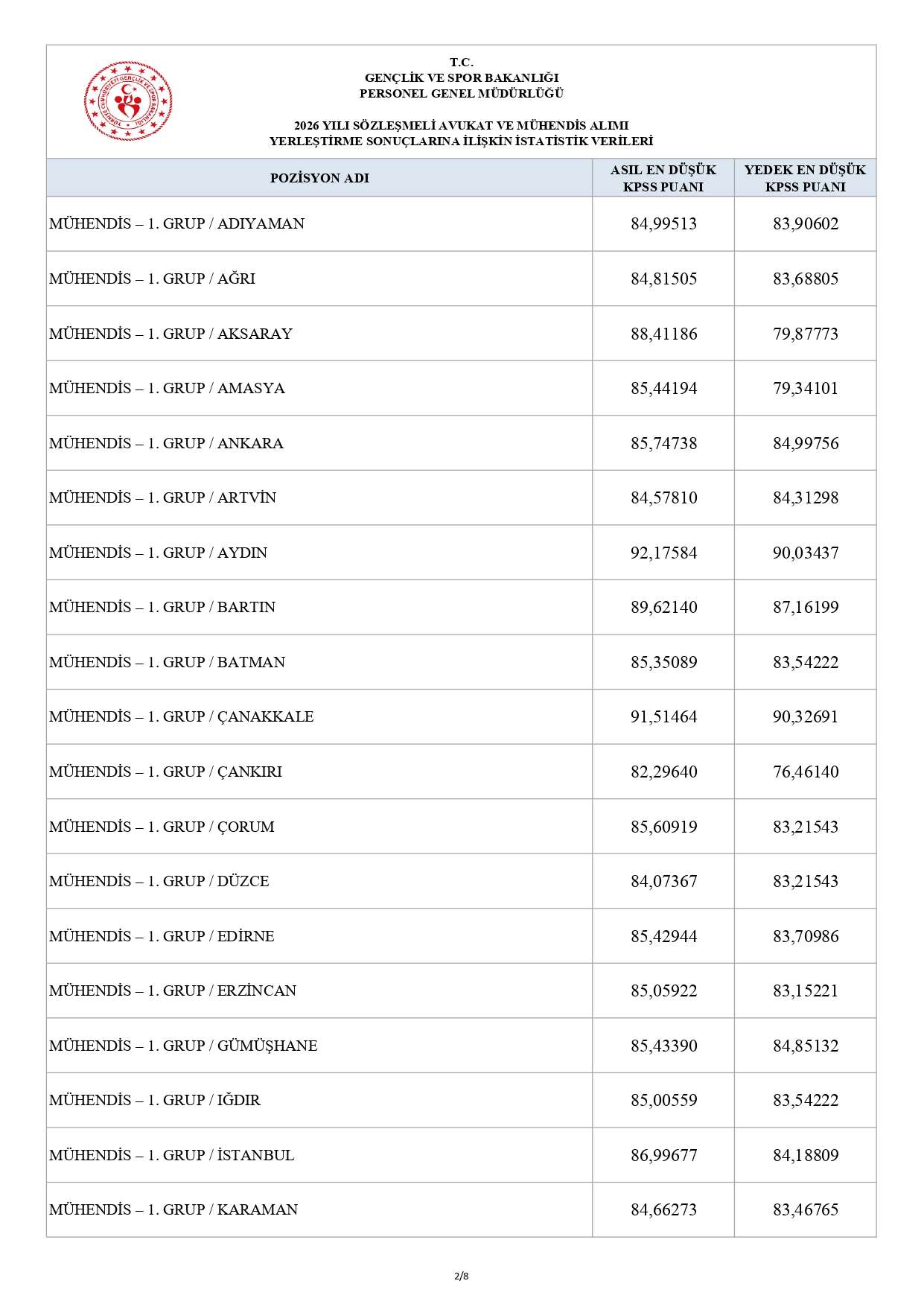Click Artvin asil score 84,57810

pyautogui.click(x=664, y=497)
